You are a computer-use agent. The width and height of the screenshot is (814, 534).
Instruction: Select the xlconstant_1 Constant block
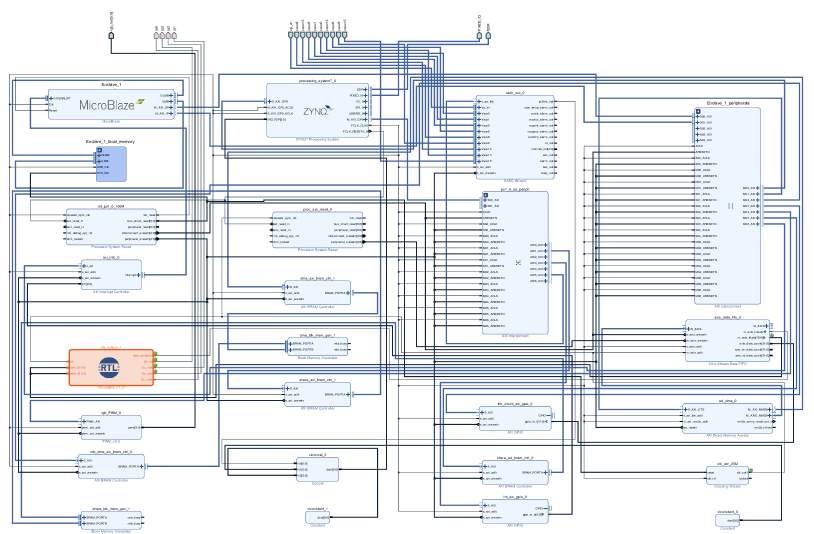[x=318, y=517]
